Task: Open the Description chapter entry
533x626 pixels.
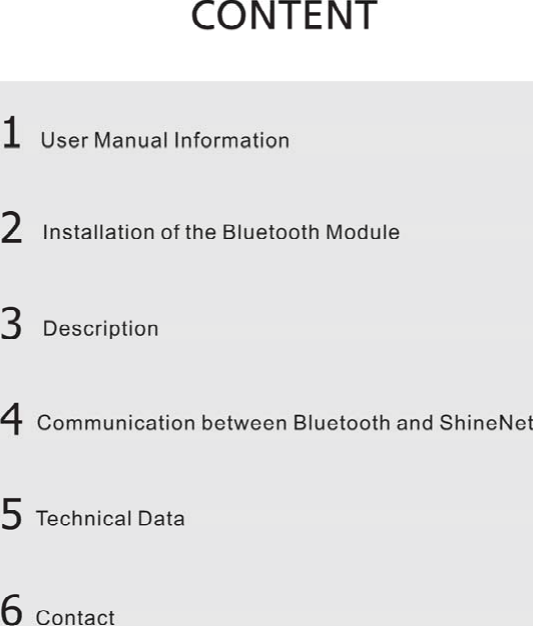Action: pyautogui.click(x=101, y=329)
